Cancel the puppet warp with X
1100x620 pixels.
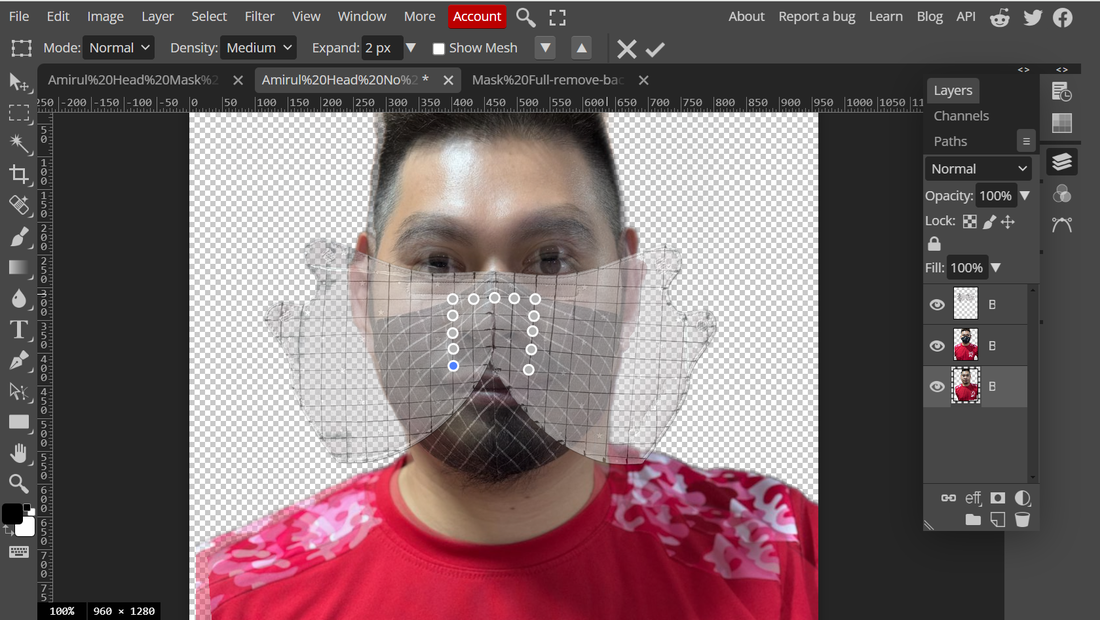pyautogui.click(x=626, y=48)
